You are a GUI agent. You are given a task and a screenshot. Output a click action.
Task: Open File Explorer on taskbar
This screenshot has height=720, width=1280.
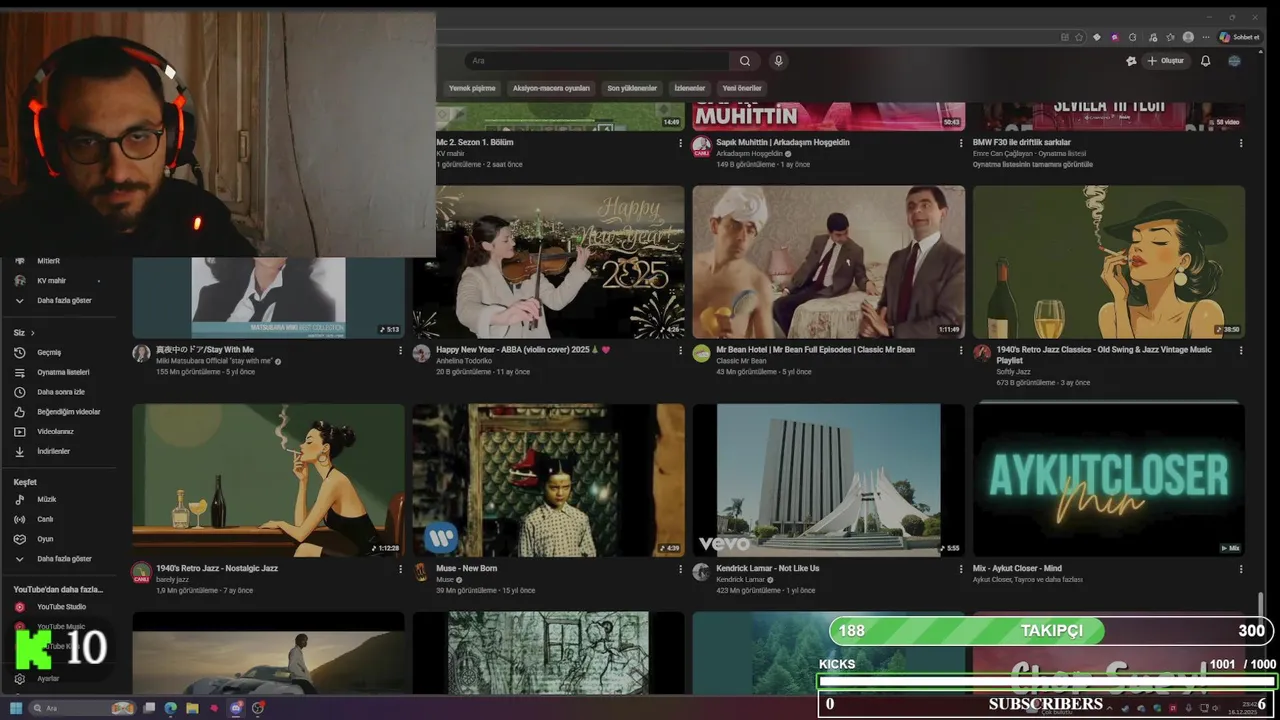point(192,708)
